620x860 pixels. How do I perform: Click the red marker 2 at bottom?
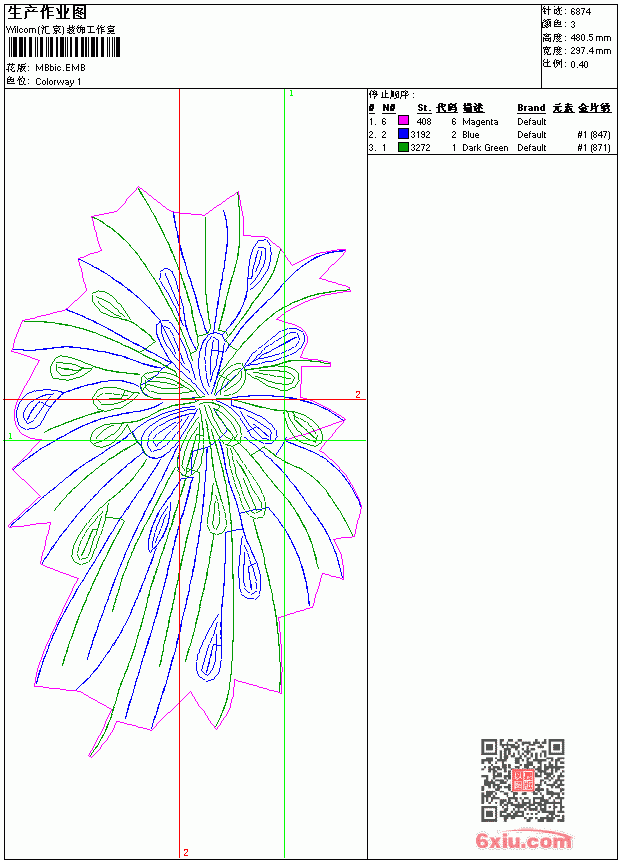tap(186, 852)
